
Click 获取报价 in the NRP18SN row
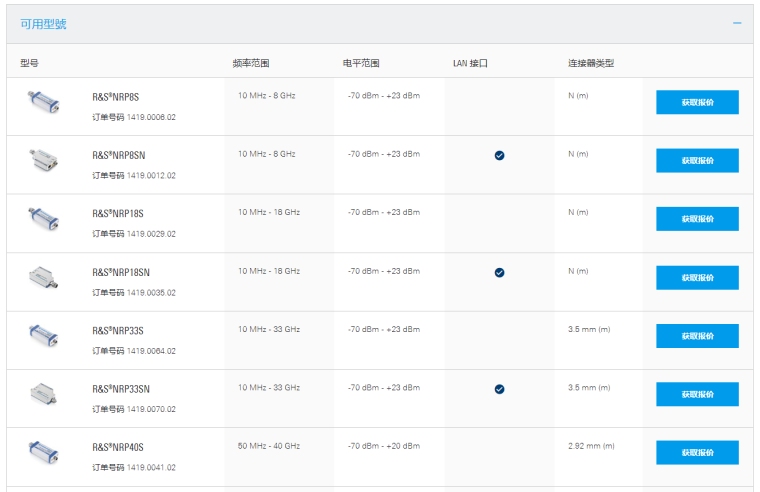coord(697,277)
